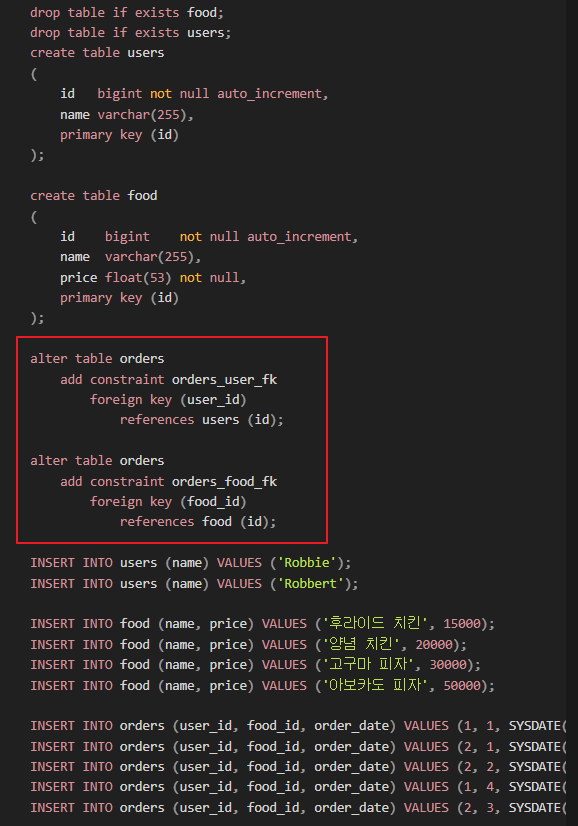
Task: Select the 'create table users' statement line
Action: tap(97, 53)
